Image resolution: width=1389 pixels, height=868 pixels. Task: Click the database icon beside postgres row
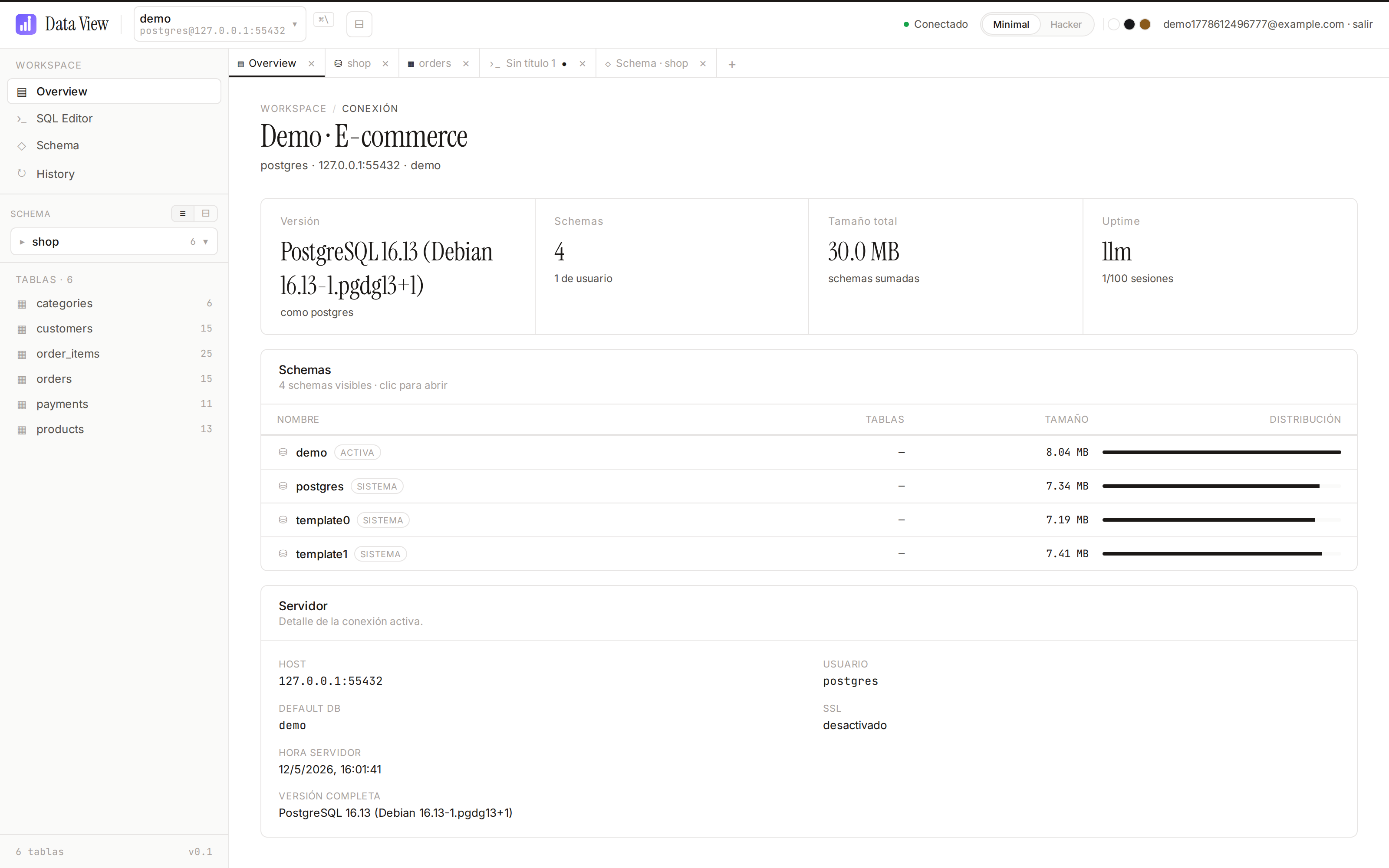click(283, 486)
